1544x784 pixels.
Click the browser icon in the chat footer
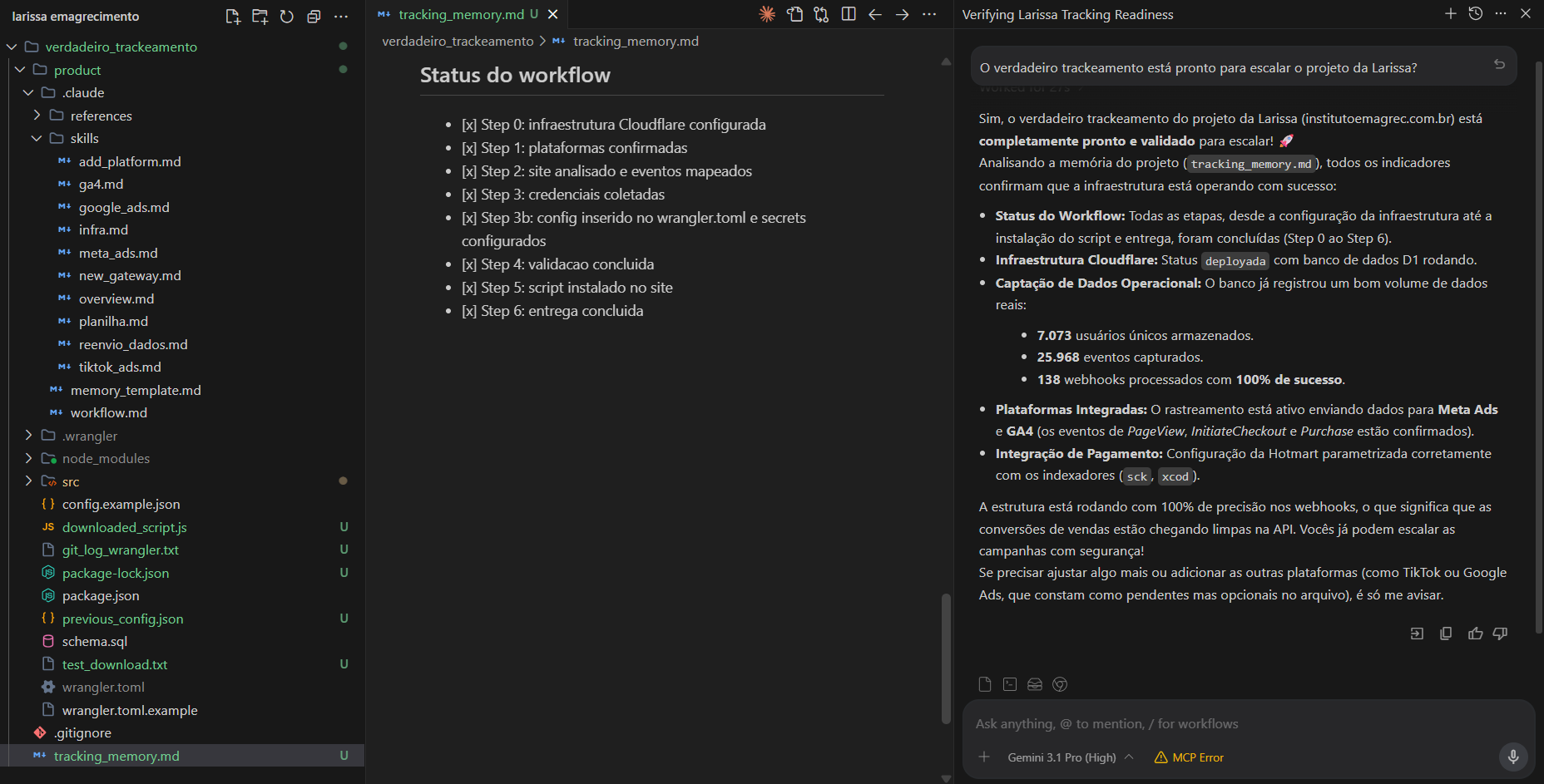[x=1061, y=684]
